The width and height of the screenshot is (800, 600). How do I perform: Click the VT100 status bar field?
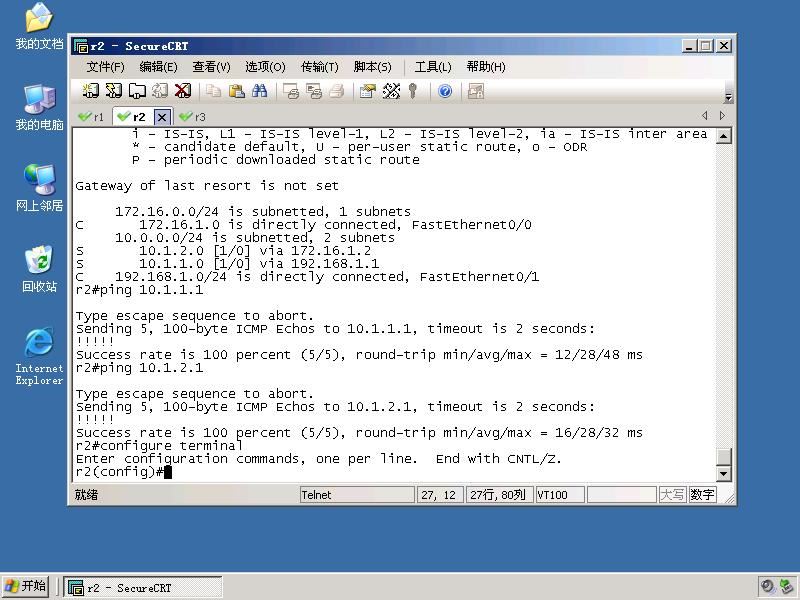[560, 495]
